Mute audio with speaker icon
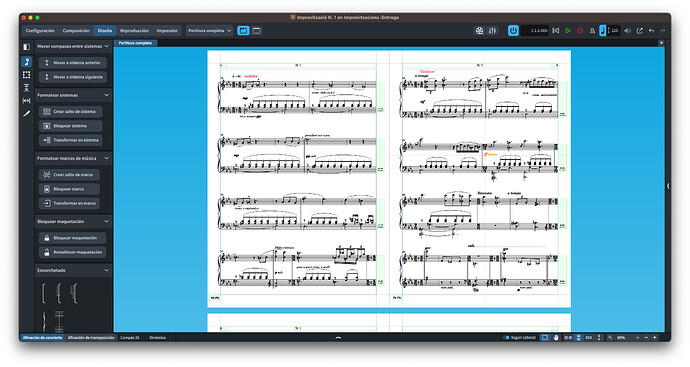Image resolution: width=690 pixels, height=367 pixels. click(627, 31)
